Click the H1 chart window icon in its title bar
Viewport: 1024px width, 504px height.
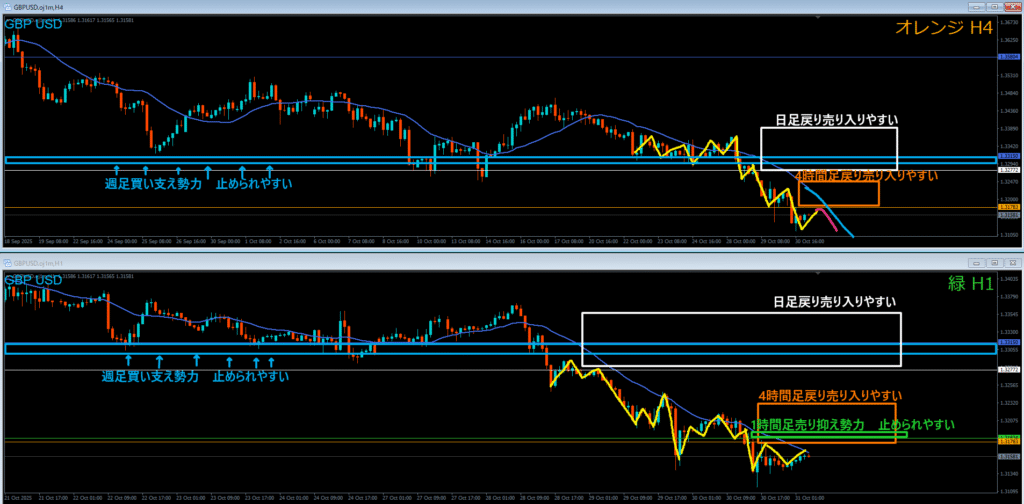coord(6,262)
